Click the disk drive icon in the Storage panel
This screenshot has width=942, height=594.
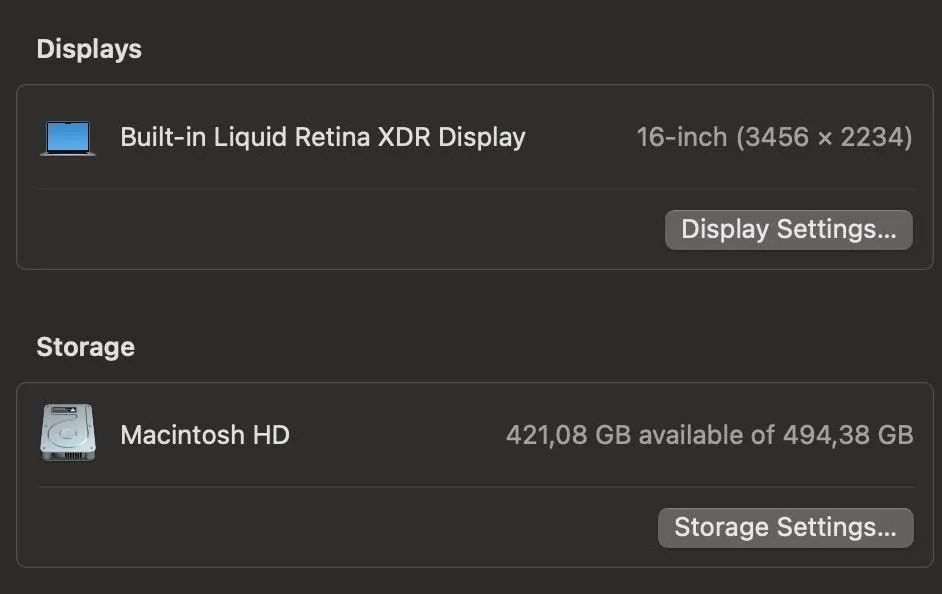67,433
